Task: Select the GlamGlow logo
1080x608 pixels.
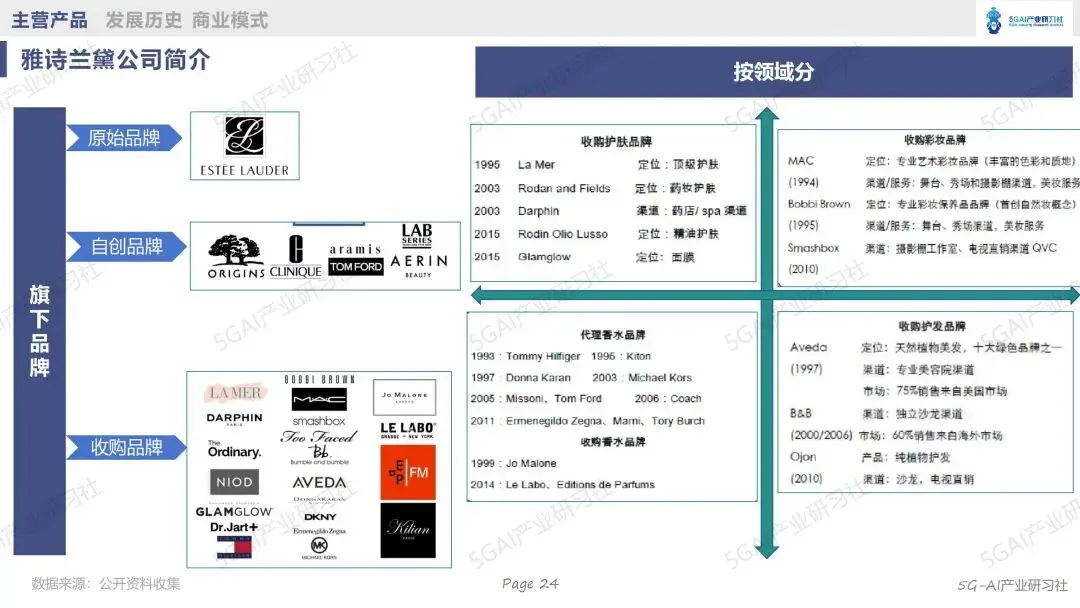Action: (x=234, y=512)
